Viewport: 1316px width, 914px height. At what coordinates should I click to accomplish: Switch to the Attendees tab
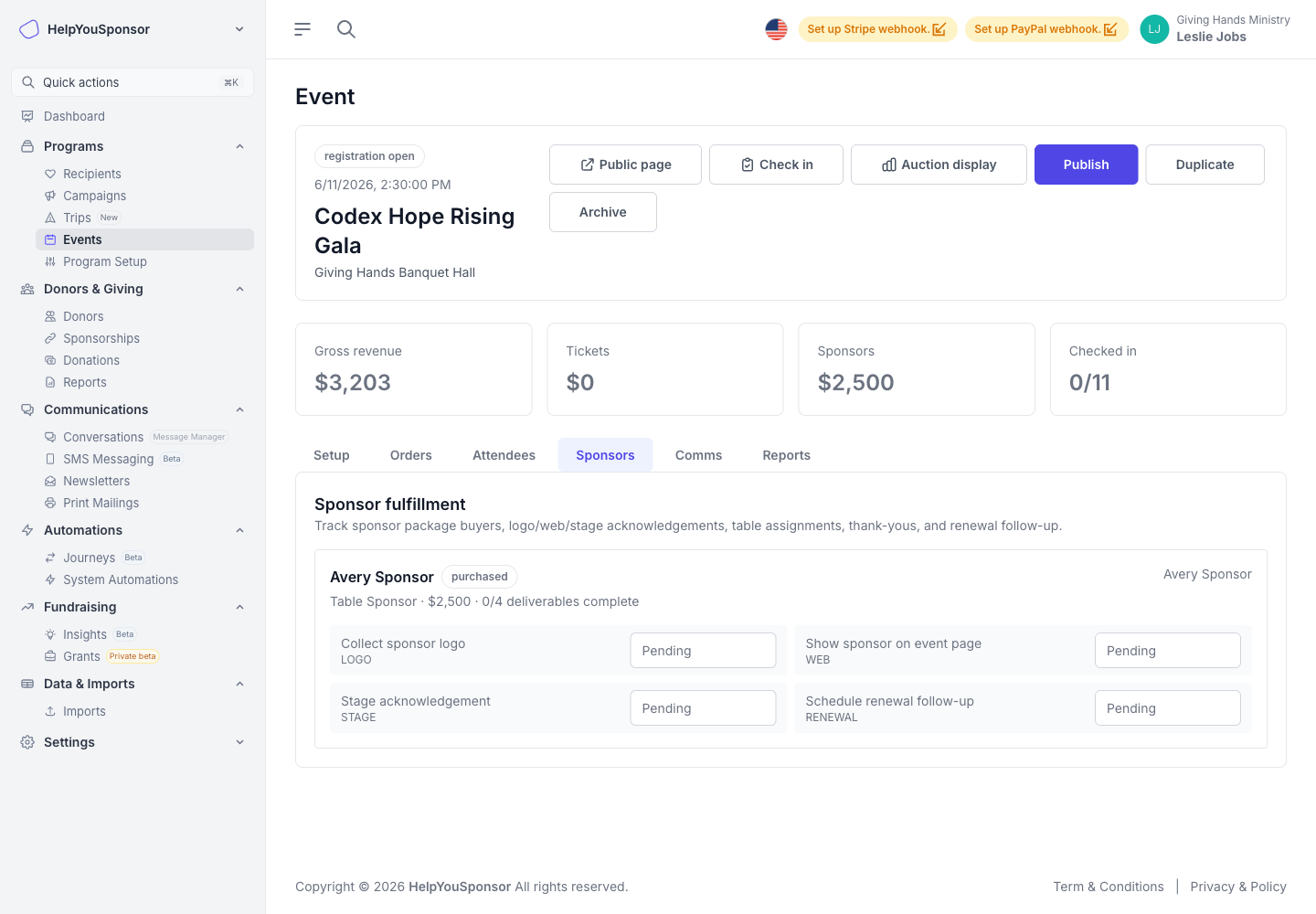point(504,455)
